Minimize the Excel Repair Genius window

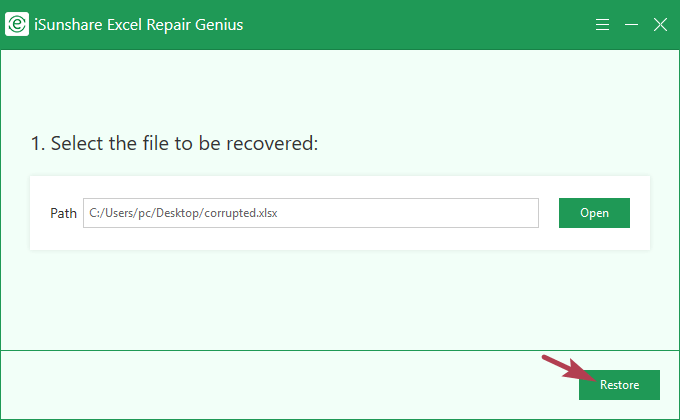(631, 24)
